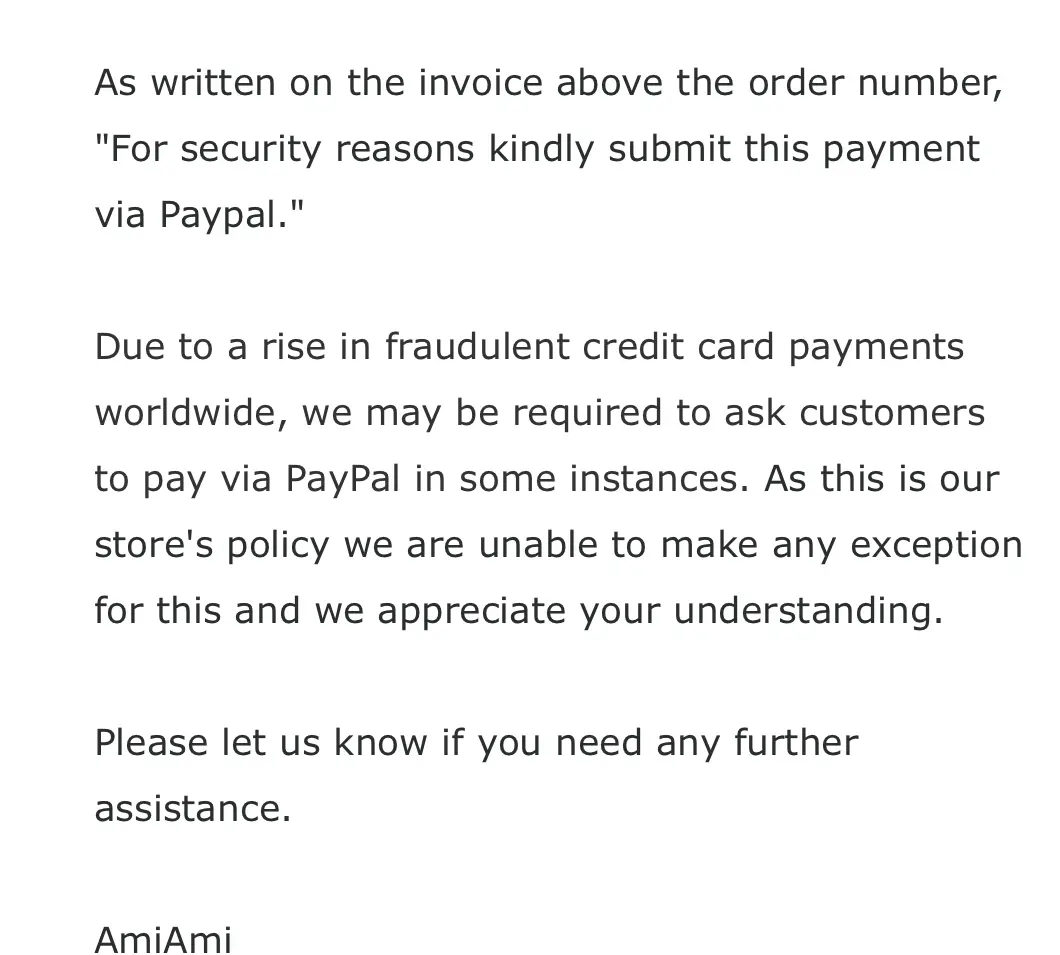This screenshot has width=1060, height=955.
Task: Click the word 'PayPal' in second paragraph
Action: coord(343,479)
